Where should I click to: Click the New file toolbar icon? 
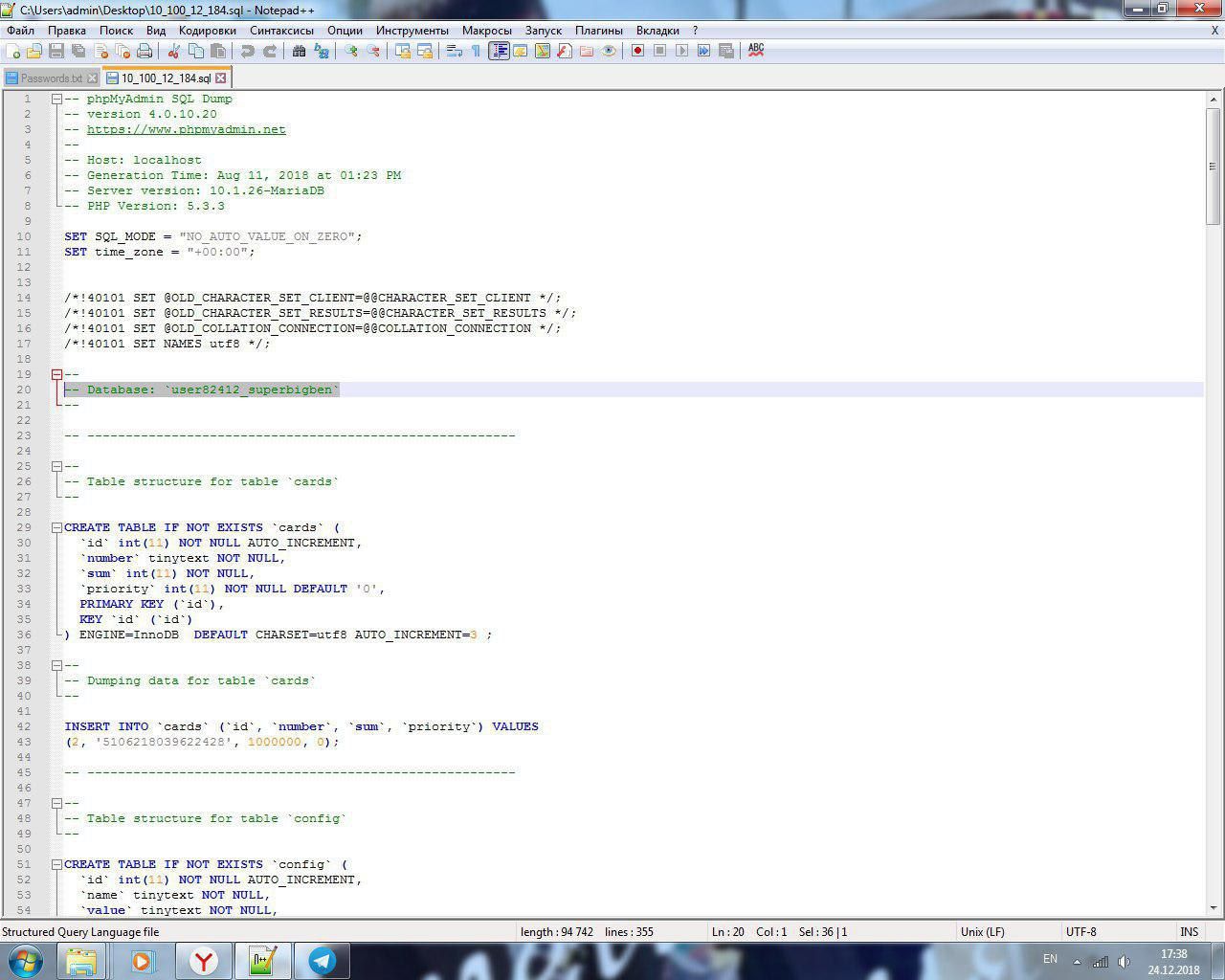[13, 51]
